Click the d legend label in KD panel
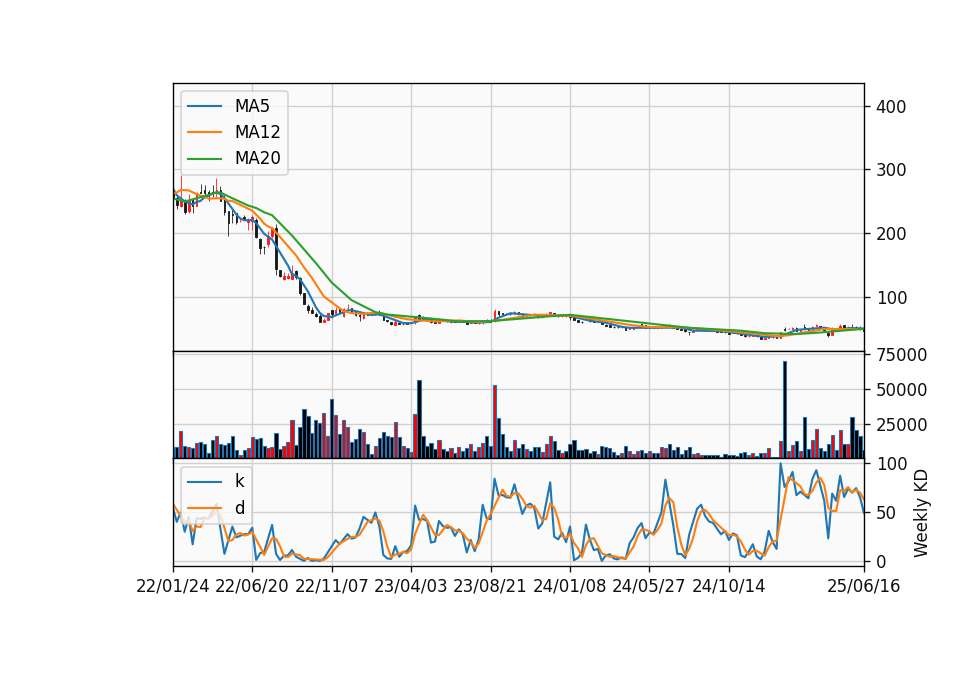 click(x=239, y=508)
